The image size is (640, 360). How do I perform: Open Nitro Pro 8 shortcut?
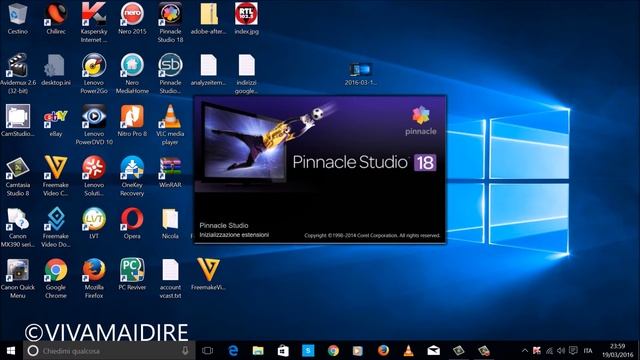pos(132,121)
